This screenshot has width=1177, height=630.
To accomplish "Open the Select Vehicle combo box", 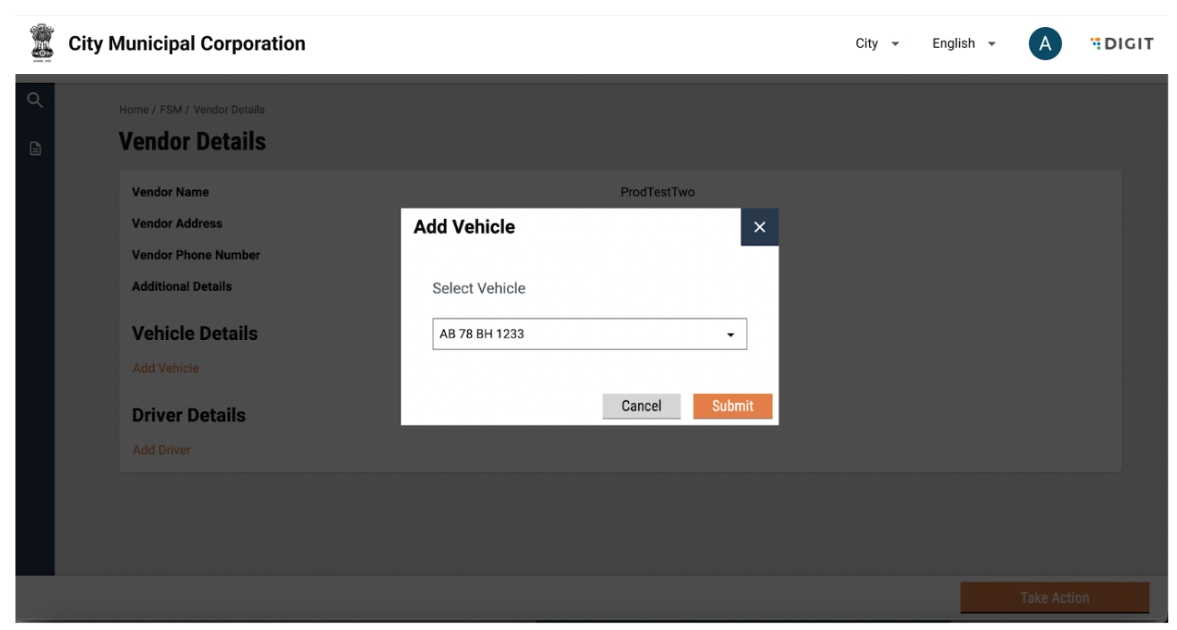I will 589,334.
